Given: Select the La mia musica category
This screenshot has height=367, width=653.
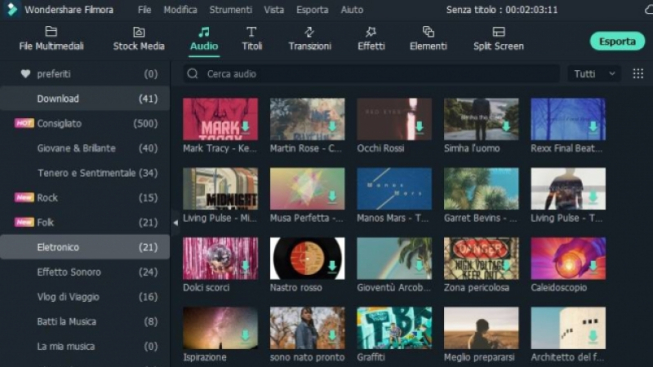Looking at the screenshot, I should [85, 346].
